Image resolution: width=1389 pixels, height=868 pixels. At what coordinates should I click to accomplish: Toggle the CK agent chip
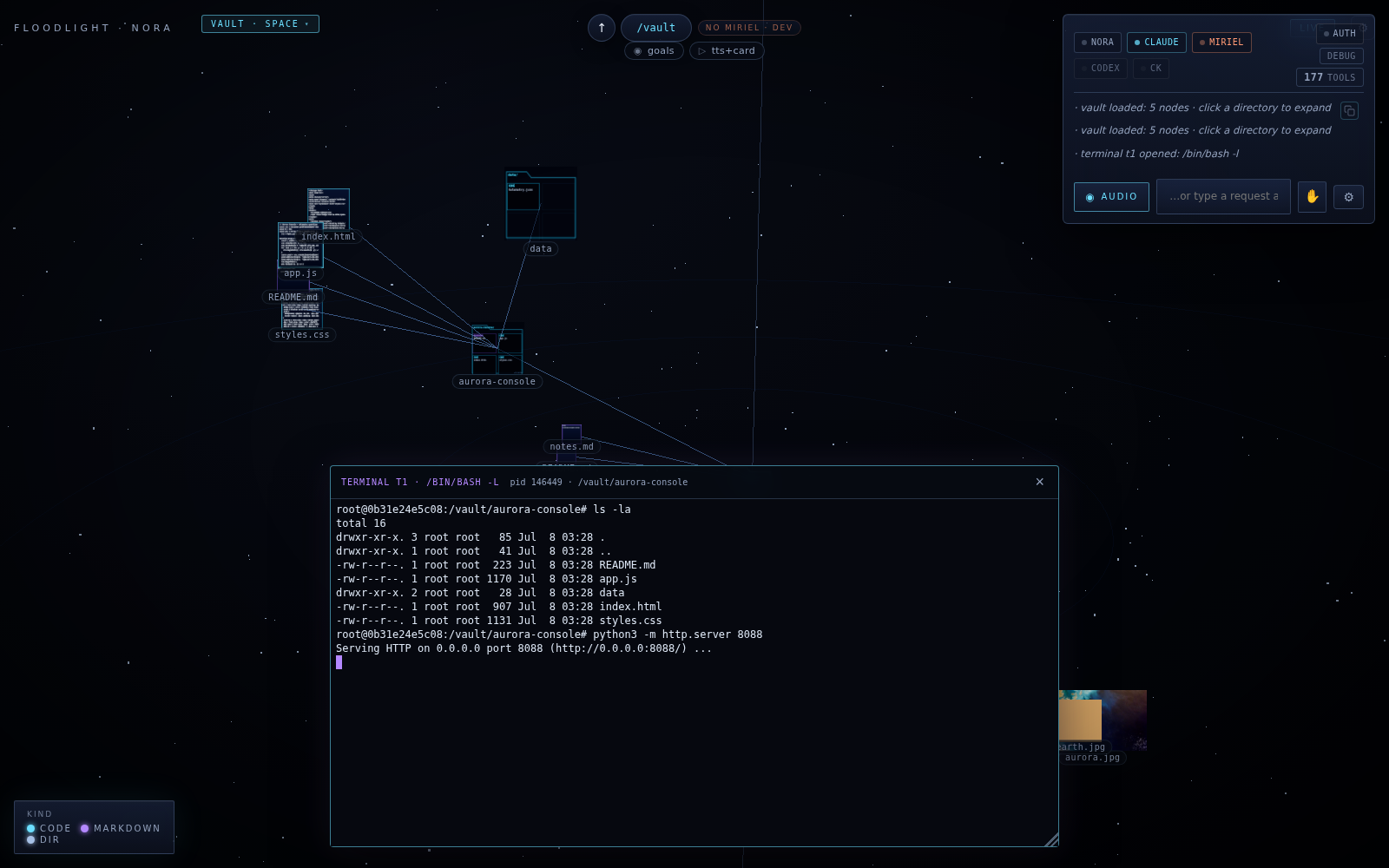tap(1151, 69)
